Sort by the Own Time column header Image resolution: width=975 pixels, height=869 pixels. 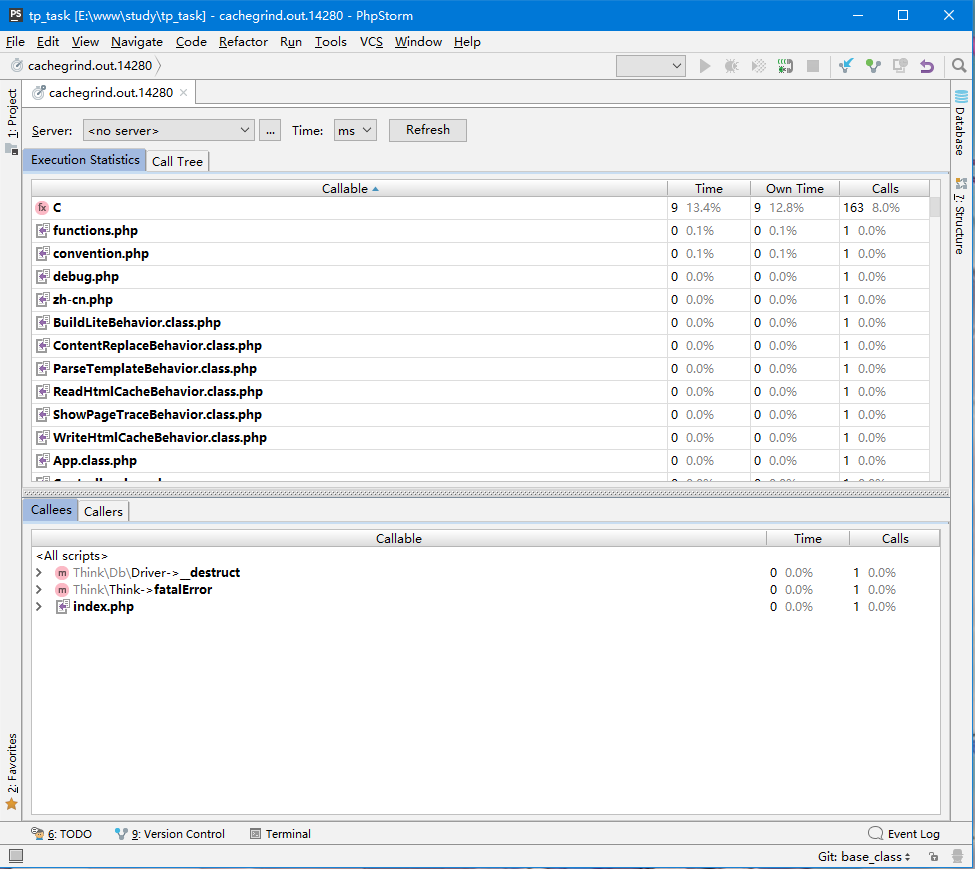pyautogui.click(x=795, y=188)
